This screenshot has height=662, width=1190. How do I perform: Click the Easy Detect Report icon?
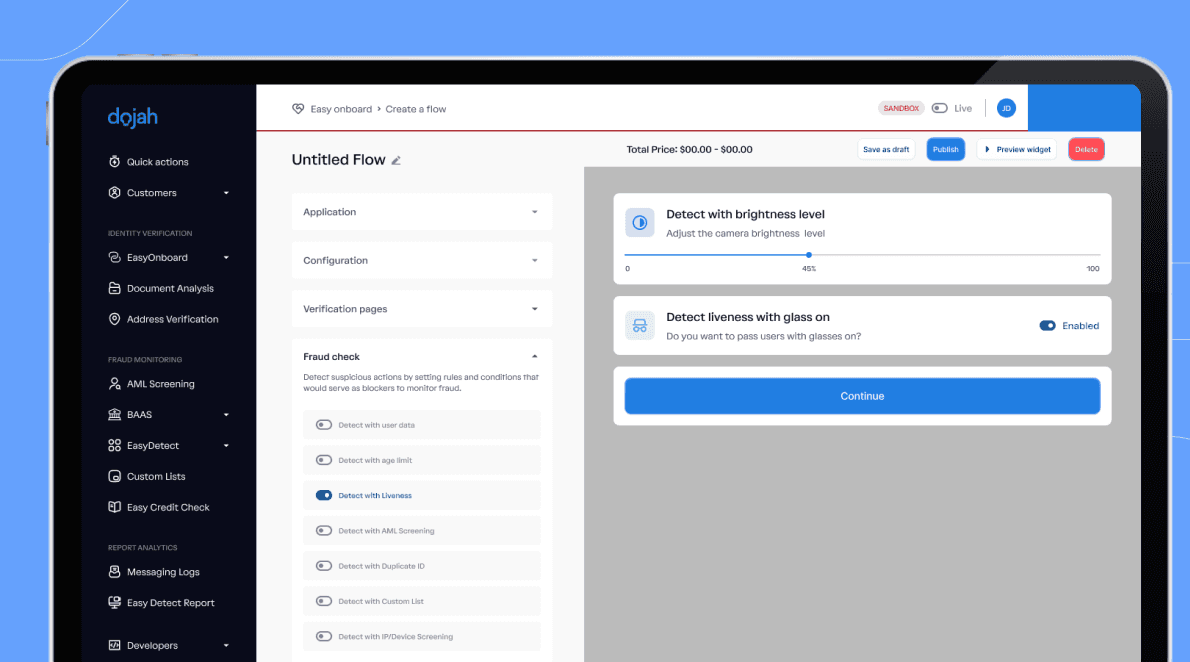click(x=115, y=603)
